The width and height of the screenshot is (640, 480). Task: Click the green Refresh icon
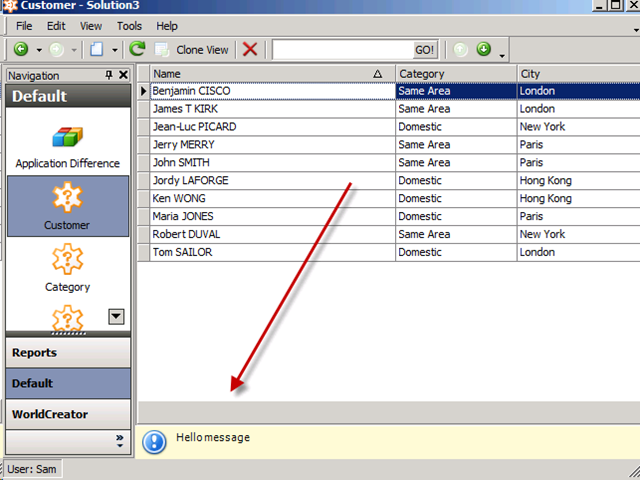137,49
